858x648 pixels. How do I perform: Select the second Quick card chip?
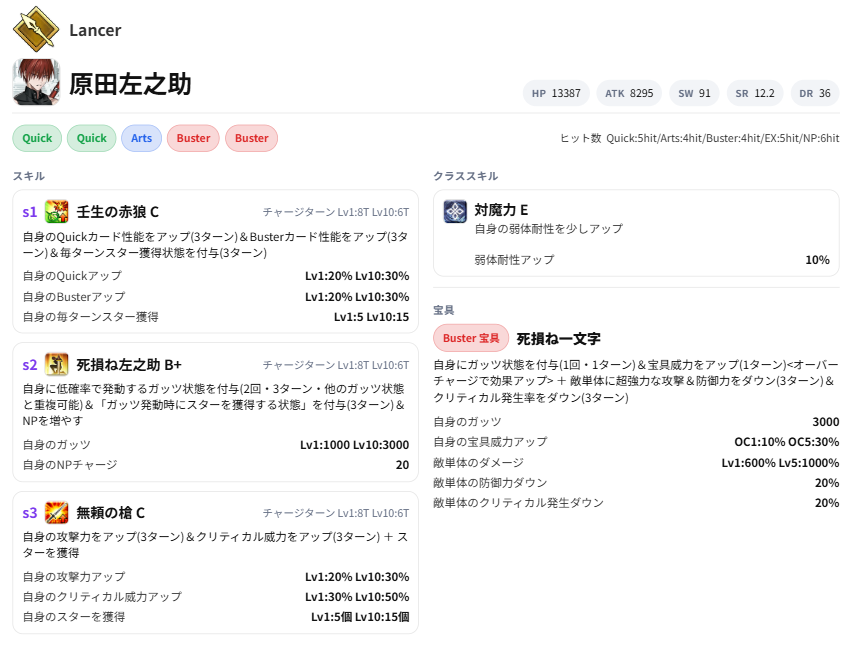[x=91, y=138]
